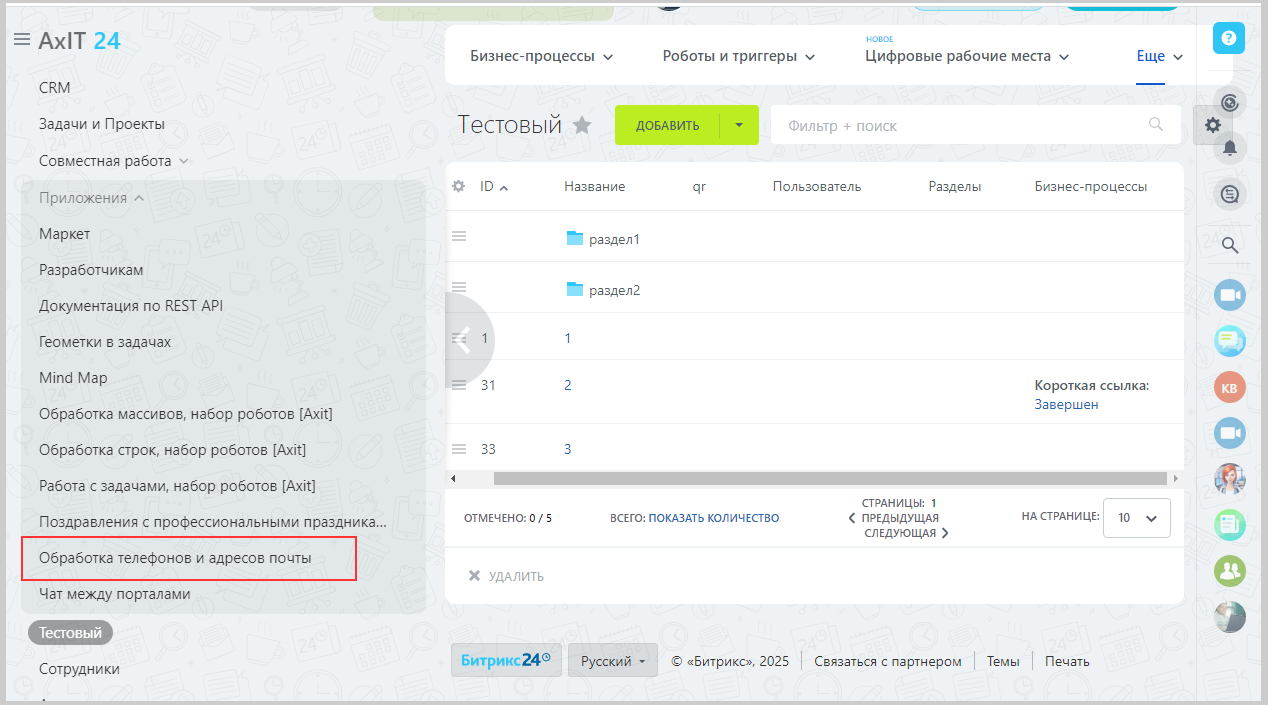The image size is (1268, 705).
Task: Open the notifications bell icon
Action: [1230, 149]
